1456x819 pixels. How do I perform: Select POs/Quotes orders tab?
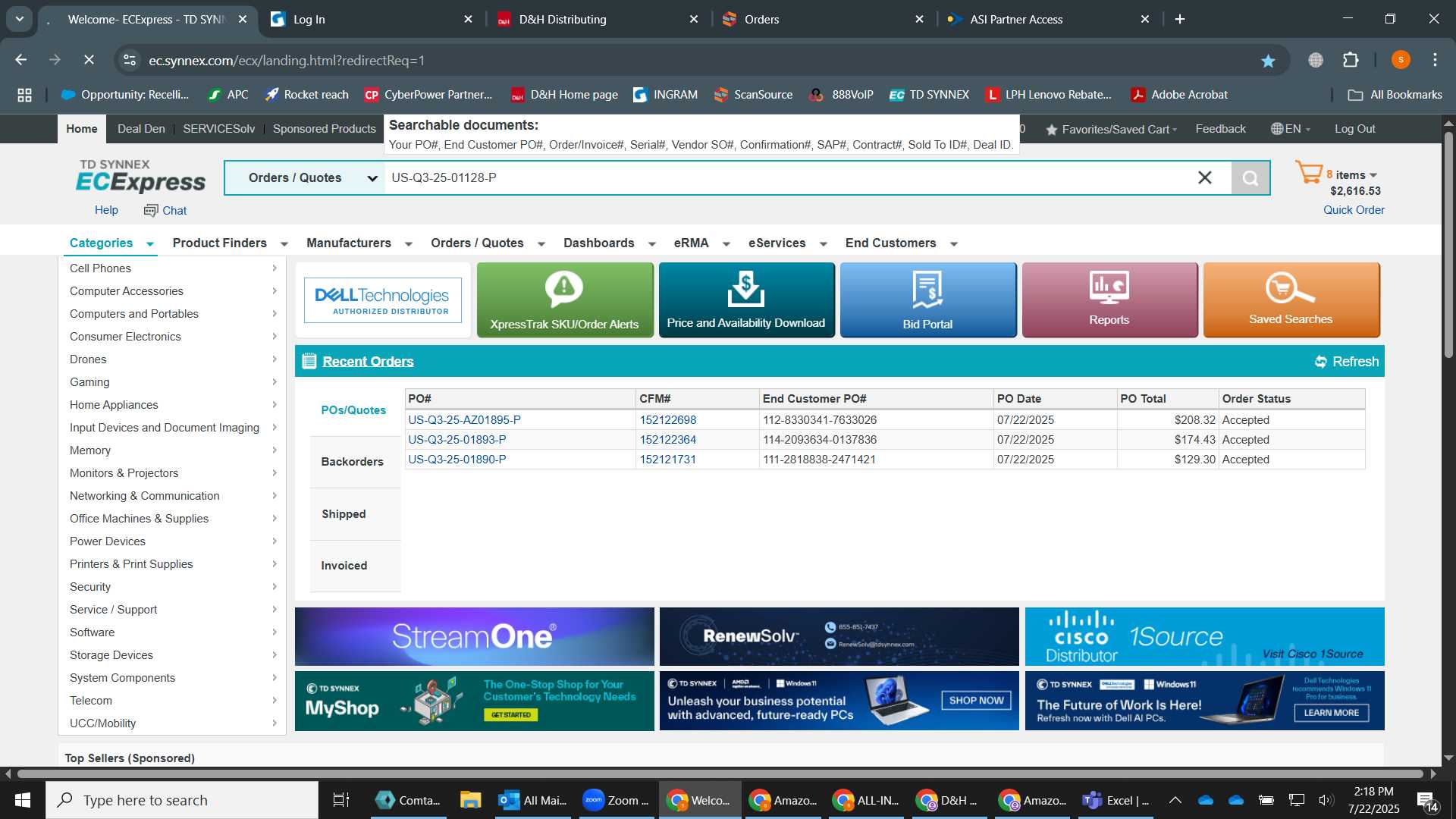(353, 410)
